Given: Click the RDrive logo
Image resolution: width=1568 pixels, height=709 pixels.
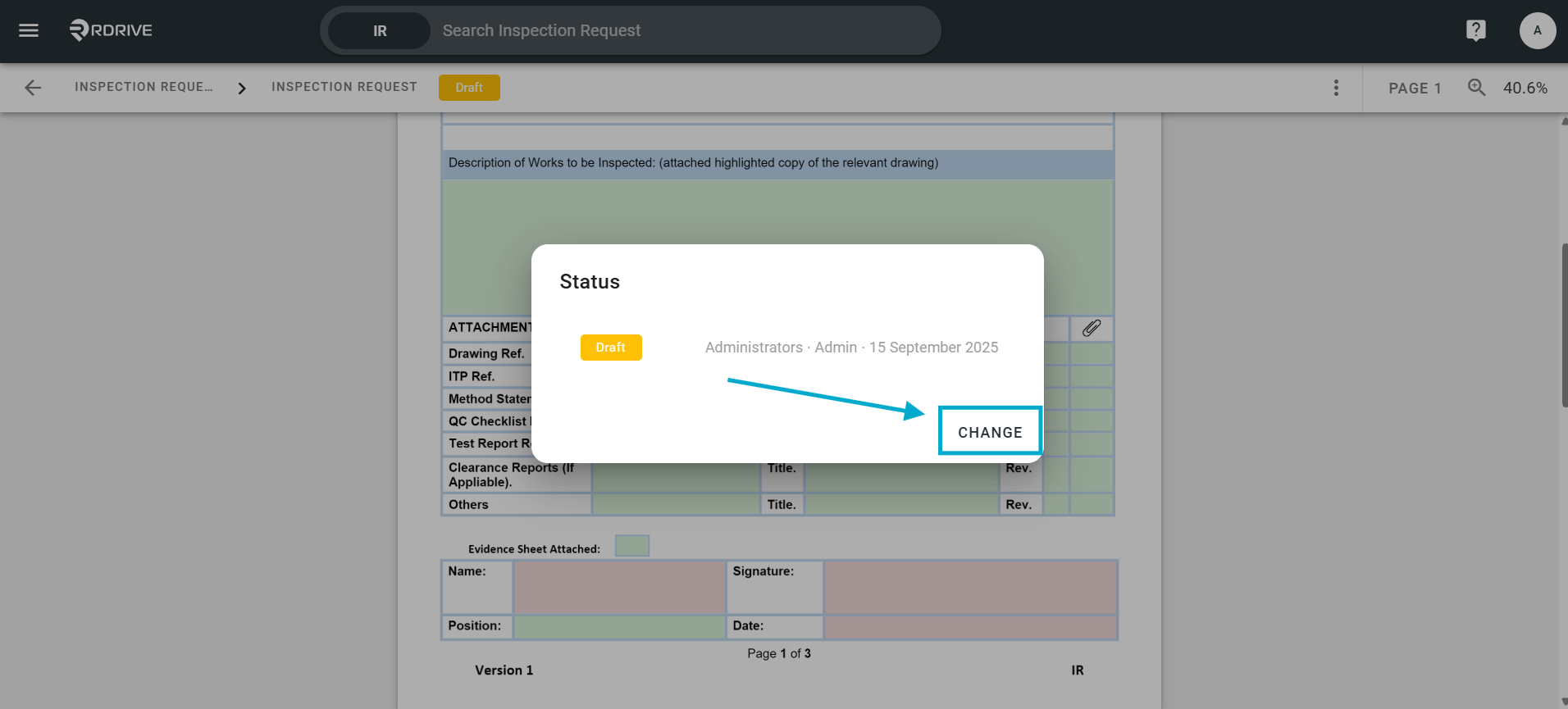Looking at the screenshot, I should coord(112,30).
